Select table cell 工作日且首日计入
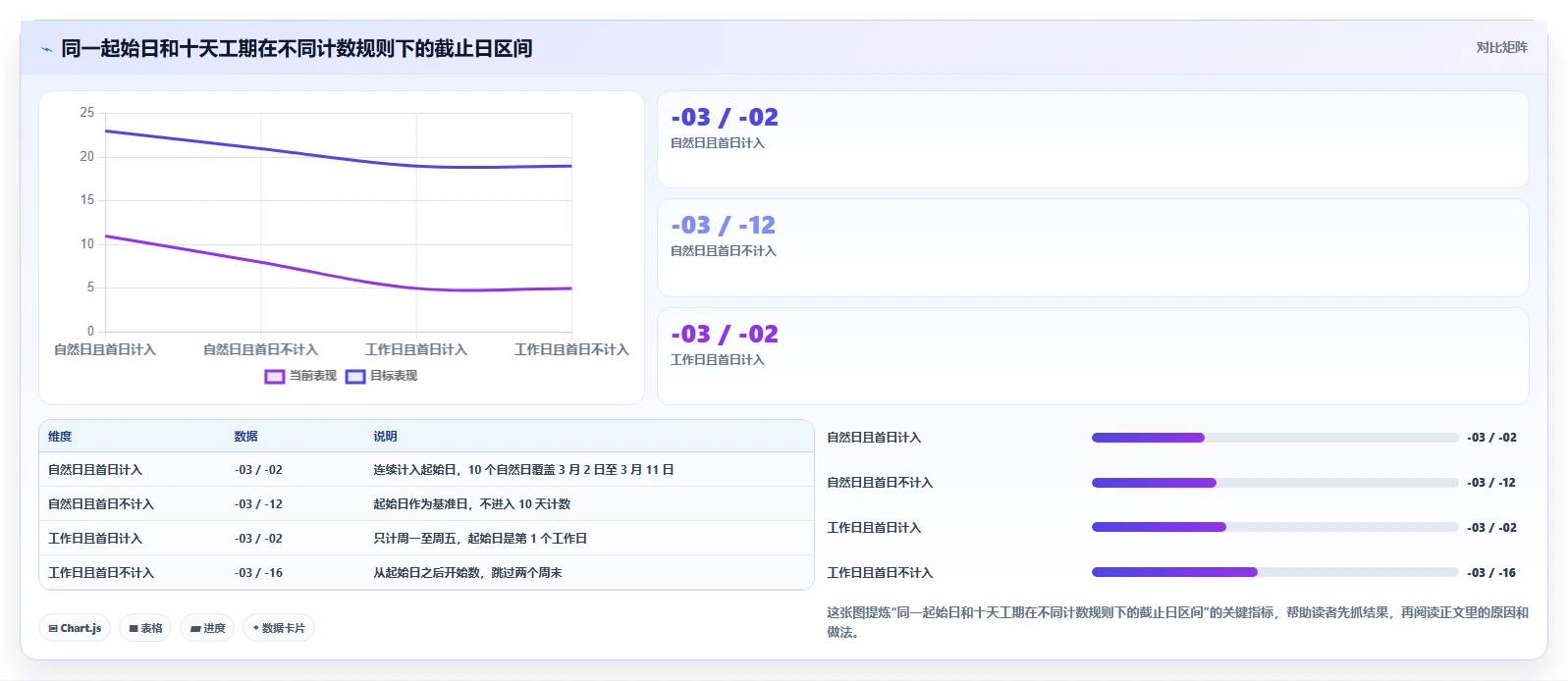The image size is (1568, 681). [x=95, y=539]
